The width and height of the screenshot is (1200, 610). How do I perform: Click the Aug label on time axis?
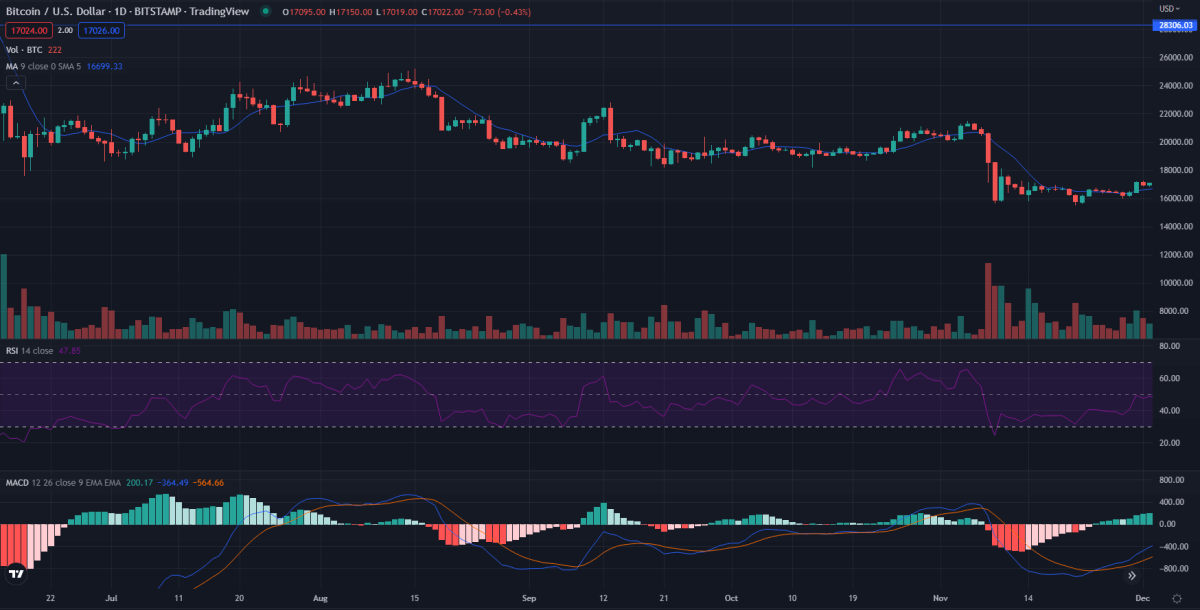tap(320, 597)
